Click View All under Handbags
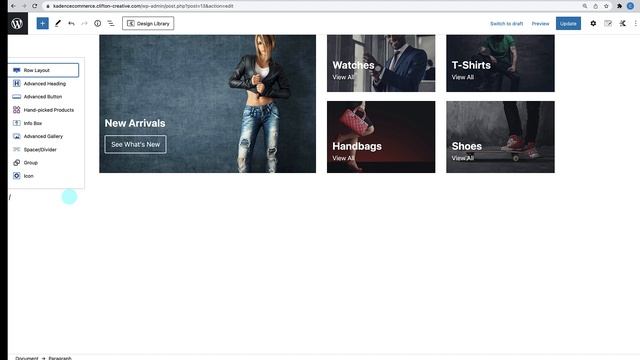 (x=343, y=158)
